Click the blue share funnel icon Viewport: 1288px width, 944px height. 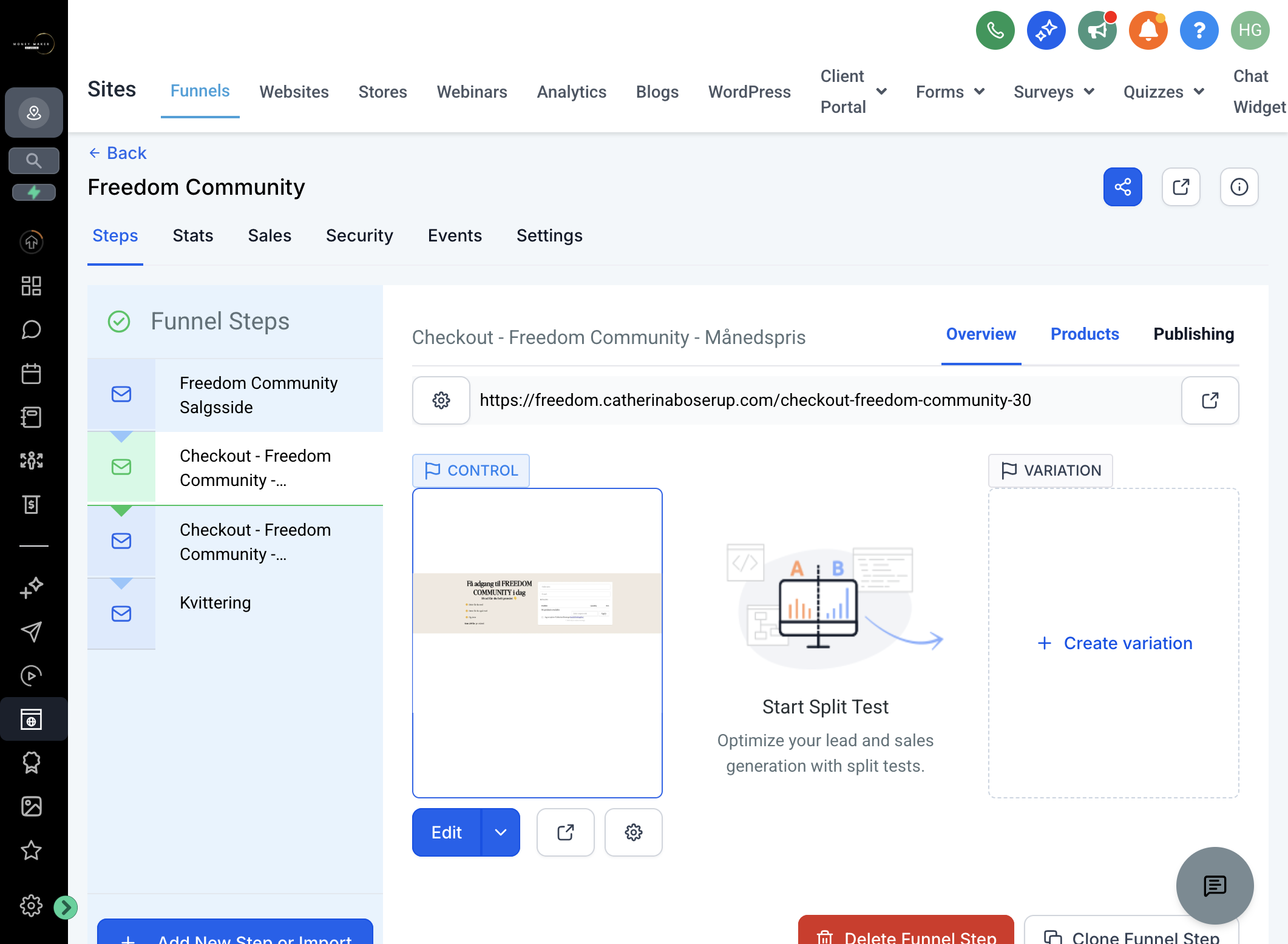(x=1122, y=187)
